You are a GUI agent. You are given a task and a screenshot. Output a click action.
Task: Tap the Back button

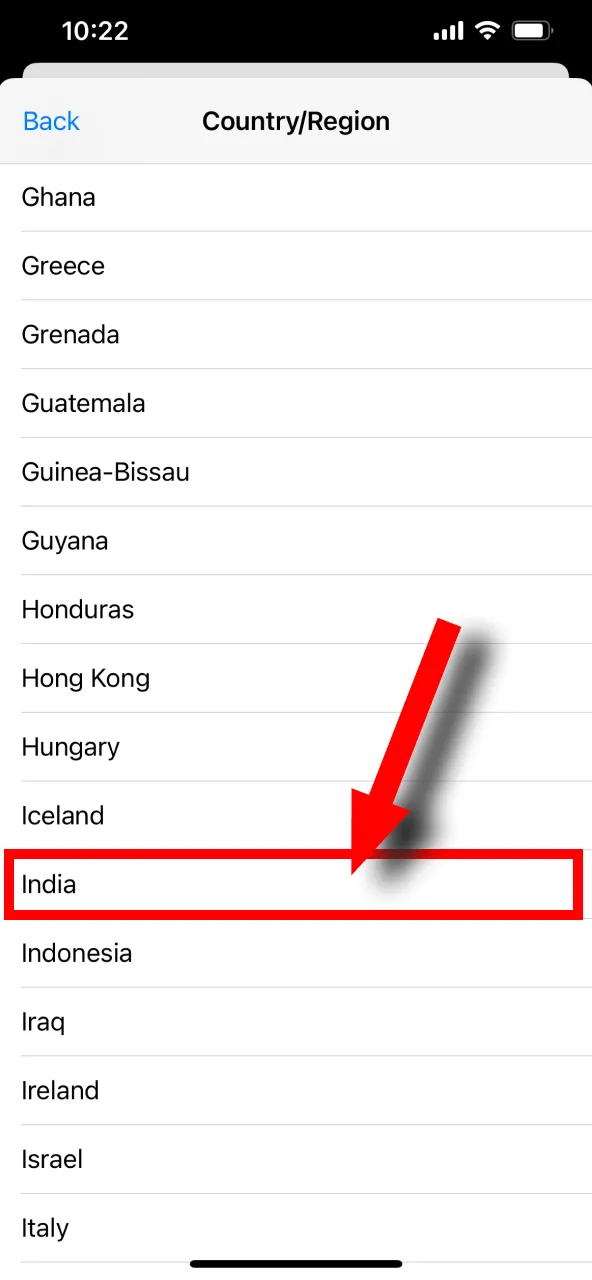pos(50,120)
